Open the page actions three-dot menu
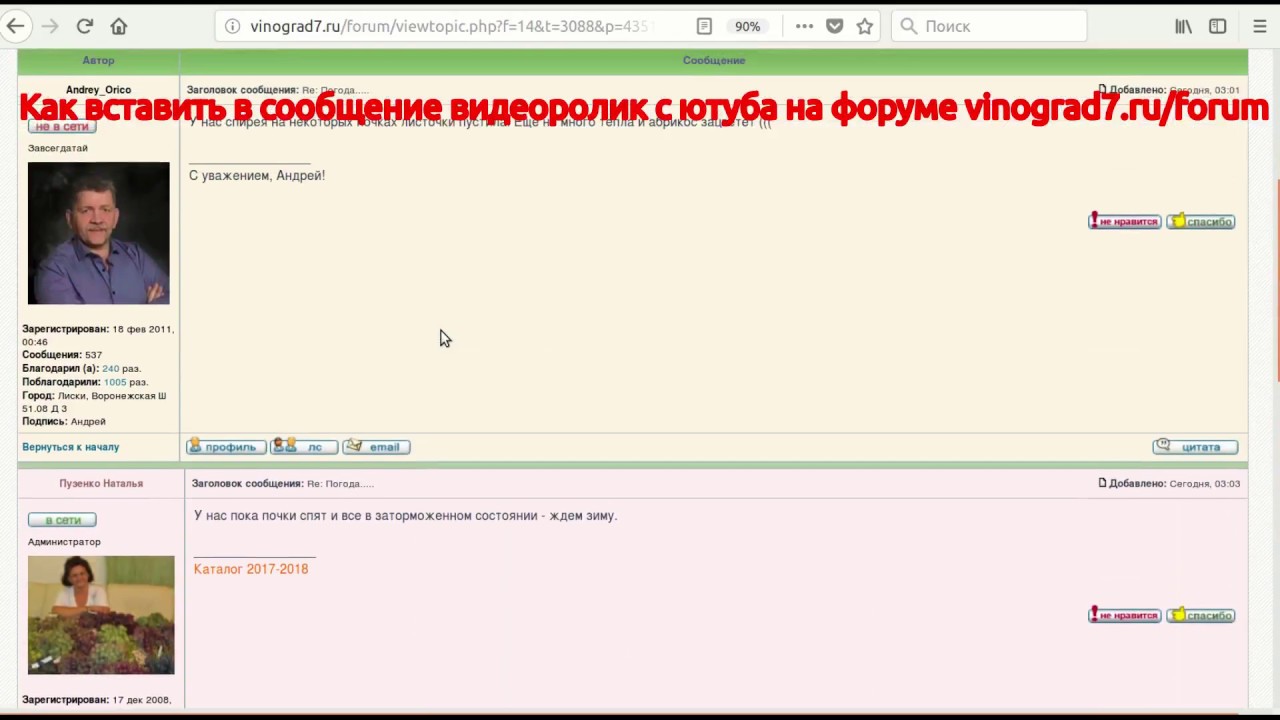Viewport: 1280px width, 720px height. point(804,27)
